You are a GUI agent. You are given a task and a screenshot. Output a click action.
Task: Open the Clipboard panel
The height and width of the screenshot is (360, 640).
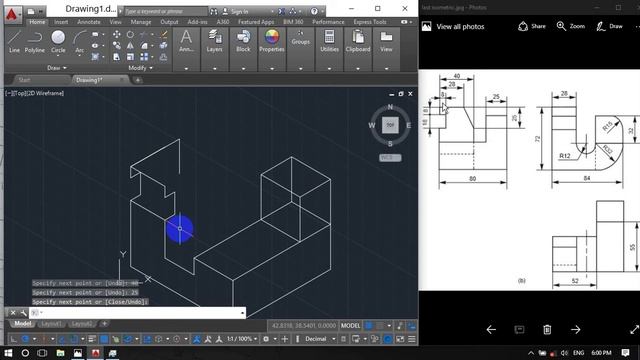coord(358,41)
